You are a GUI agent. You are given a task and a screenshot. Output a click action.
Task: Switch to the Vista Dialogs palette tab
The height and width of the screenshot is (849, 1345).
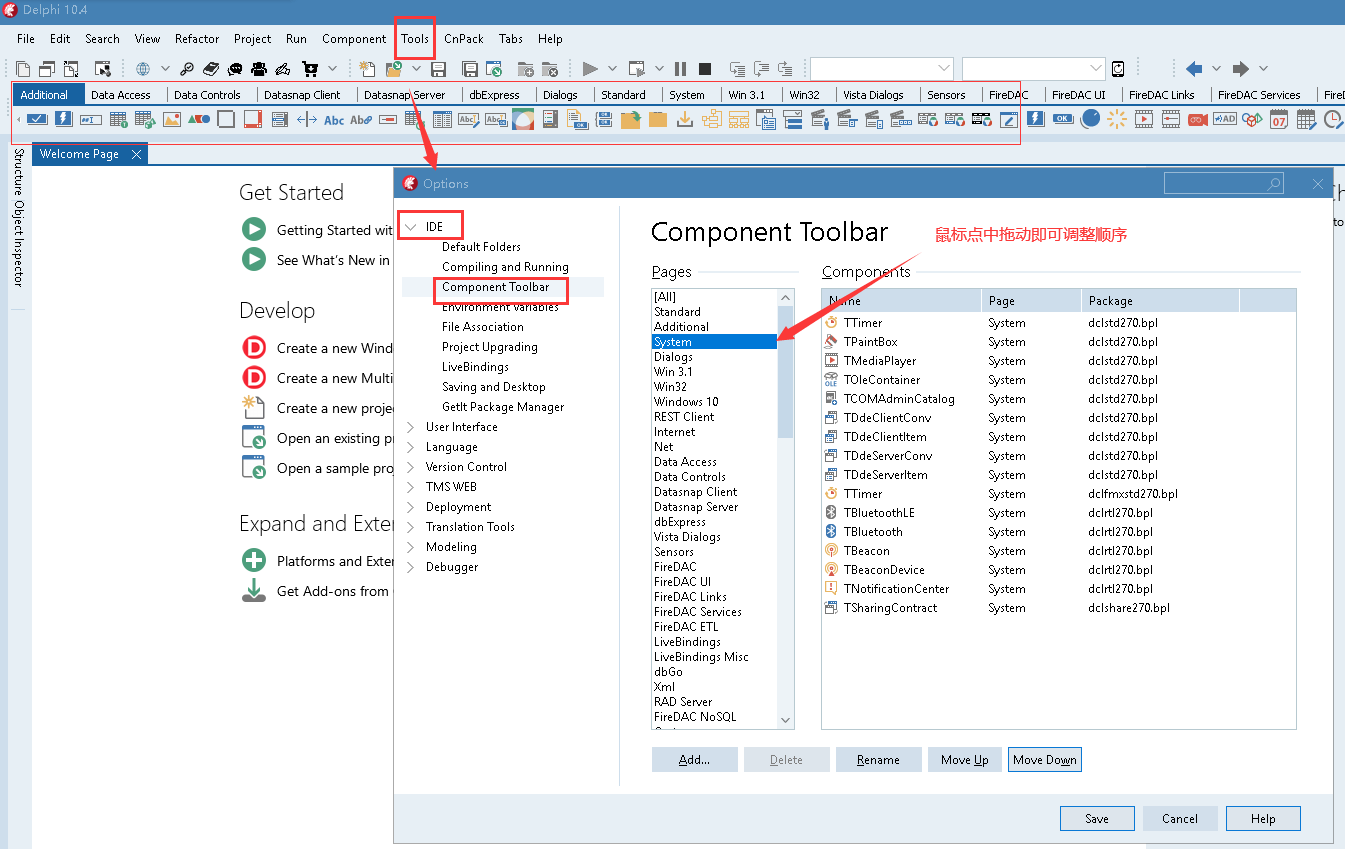tap(873, 95)
